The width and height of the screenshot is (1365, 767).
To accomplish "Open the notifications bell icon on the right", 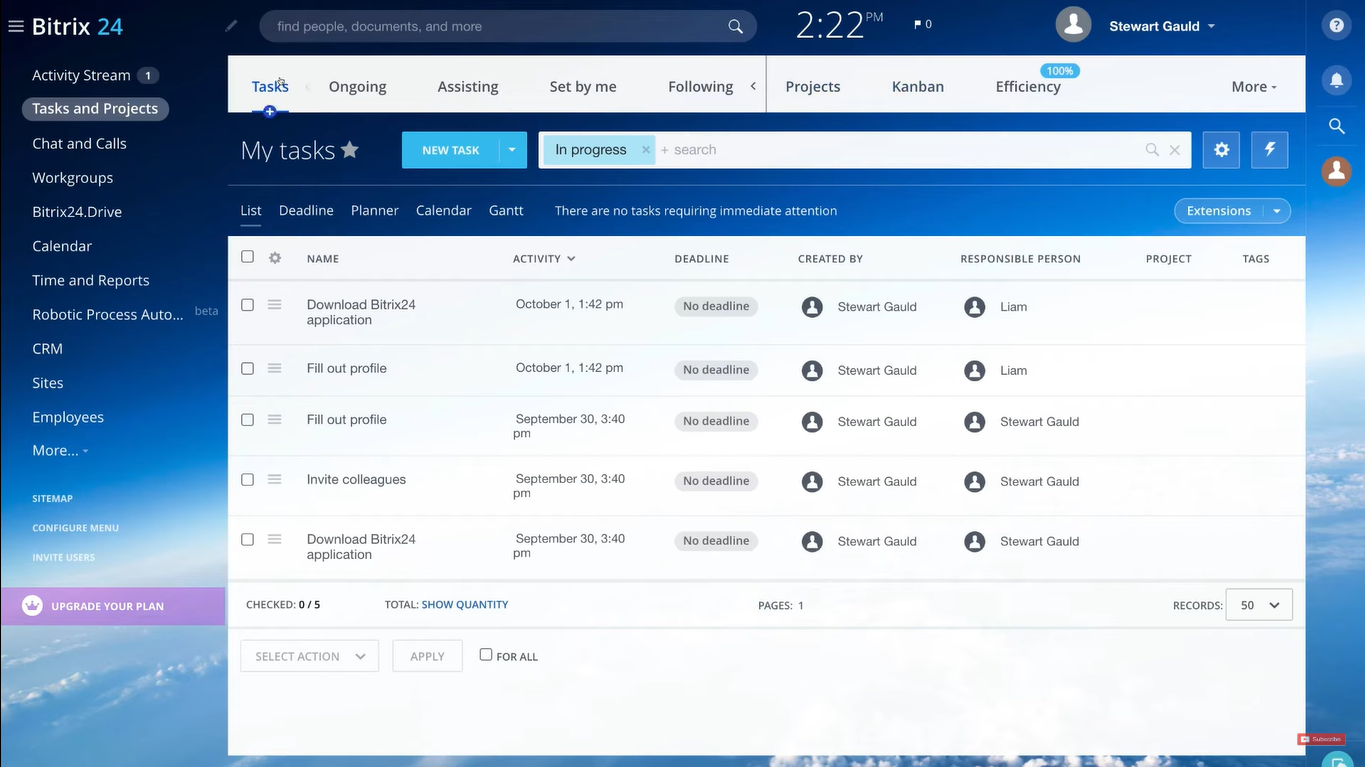I will pyautogui.click(x=1336, y=80).
